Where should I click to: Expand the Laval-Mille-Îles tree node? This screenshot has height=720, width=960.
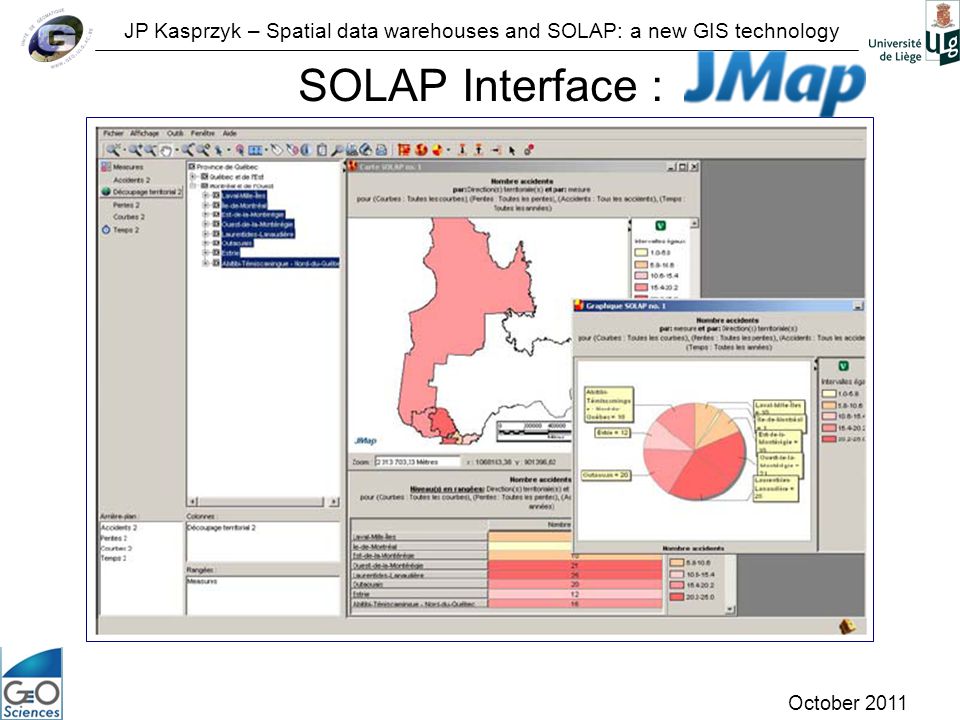tap(206, 195)
